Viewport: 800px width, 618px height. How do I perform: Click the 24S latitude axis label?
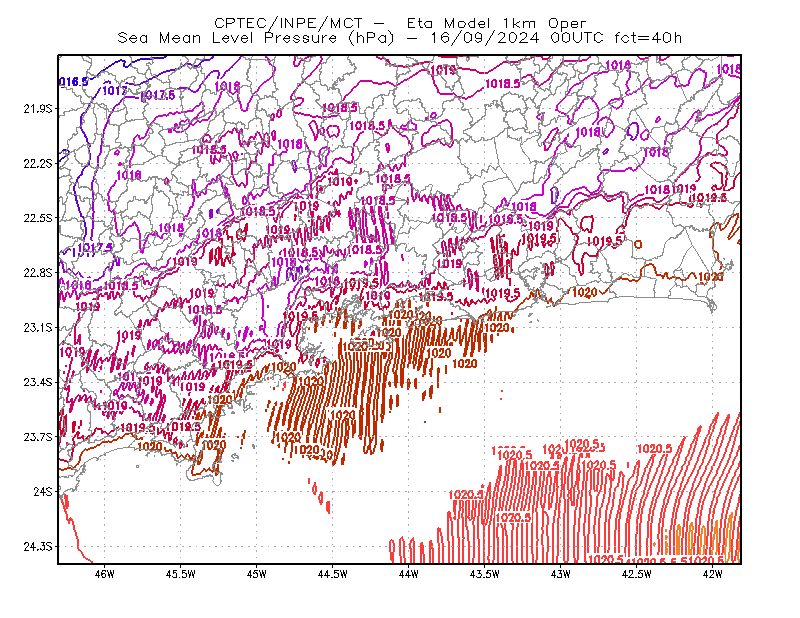point(43,491)
